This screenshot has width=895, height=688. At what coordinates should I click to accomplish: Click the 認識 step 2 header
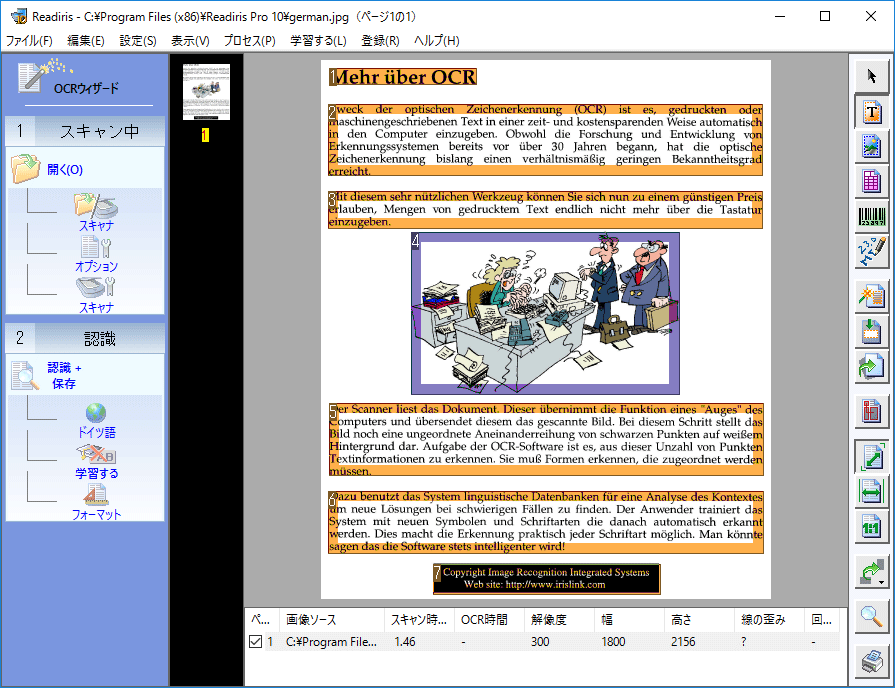point(86,339)
